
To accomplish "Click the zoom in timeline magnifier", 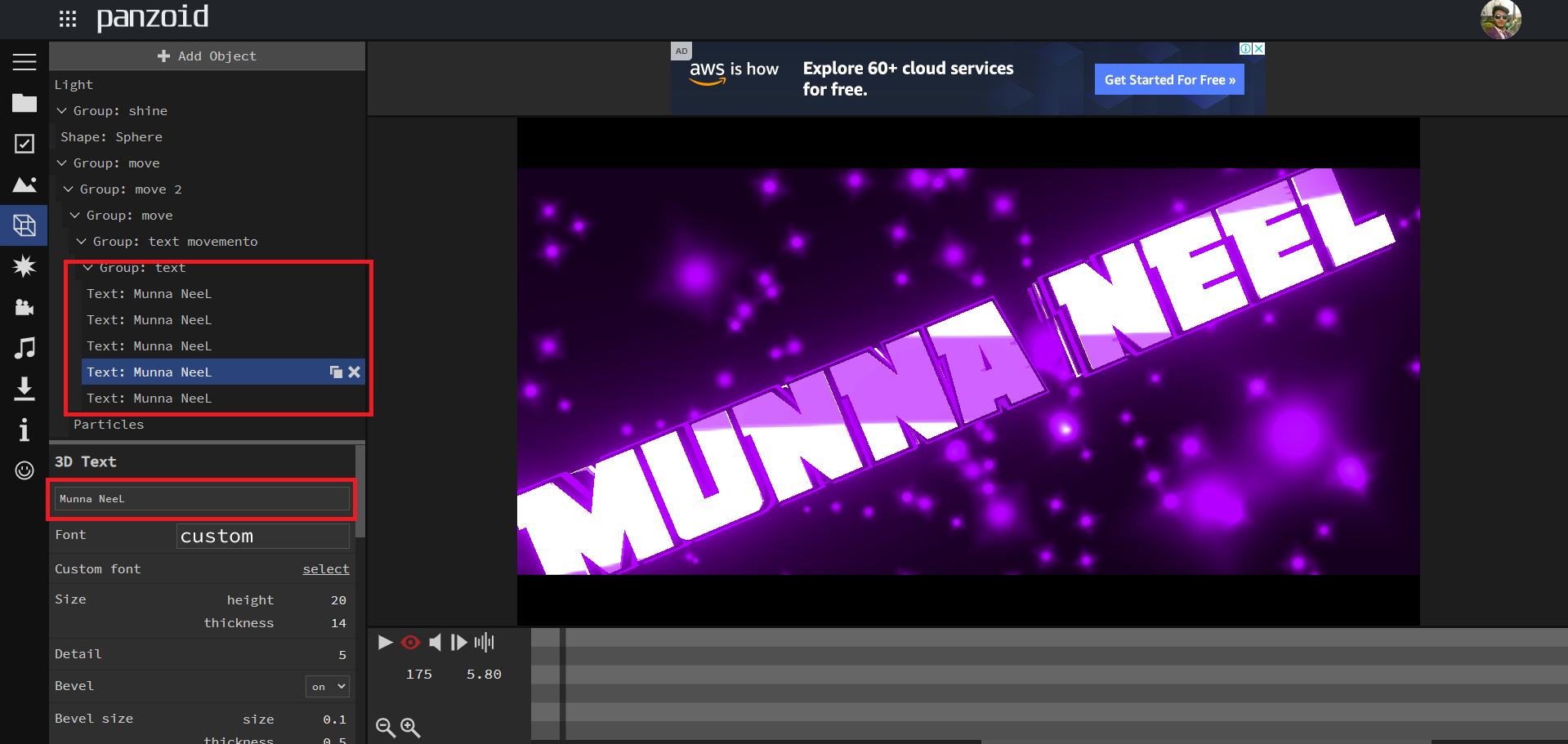I will coord(410,727).
